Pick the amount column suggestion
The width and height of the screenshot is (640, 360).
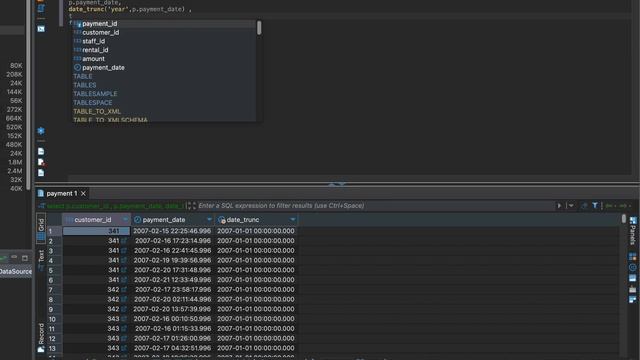coord(164,59)
